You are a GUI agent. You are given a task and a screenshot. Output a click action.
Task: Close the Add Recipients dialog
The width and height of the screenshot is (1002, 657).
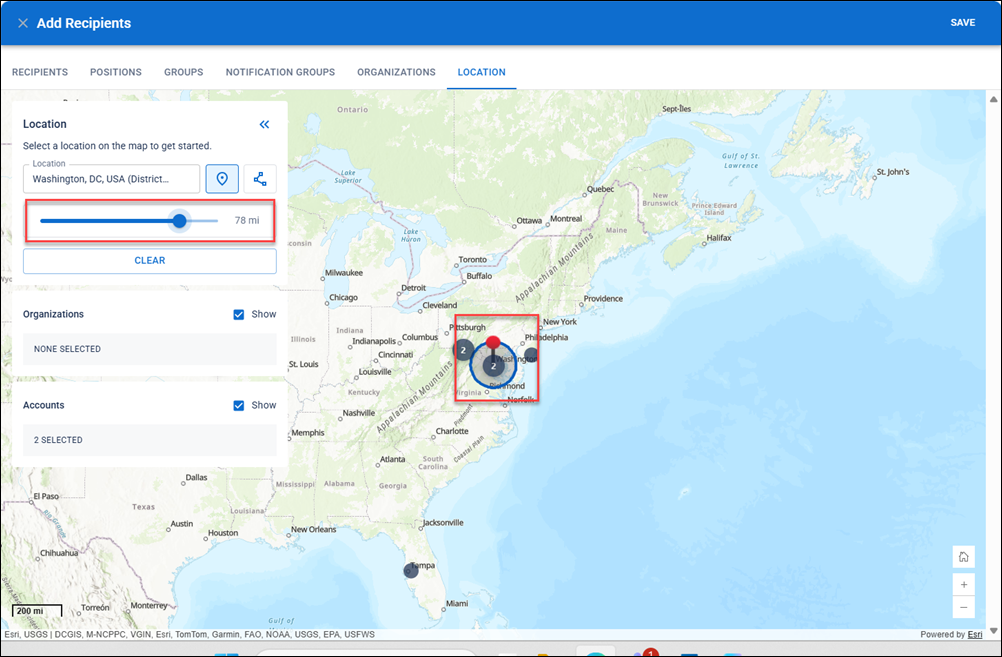pyautogui.click(x=23, y=23)
